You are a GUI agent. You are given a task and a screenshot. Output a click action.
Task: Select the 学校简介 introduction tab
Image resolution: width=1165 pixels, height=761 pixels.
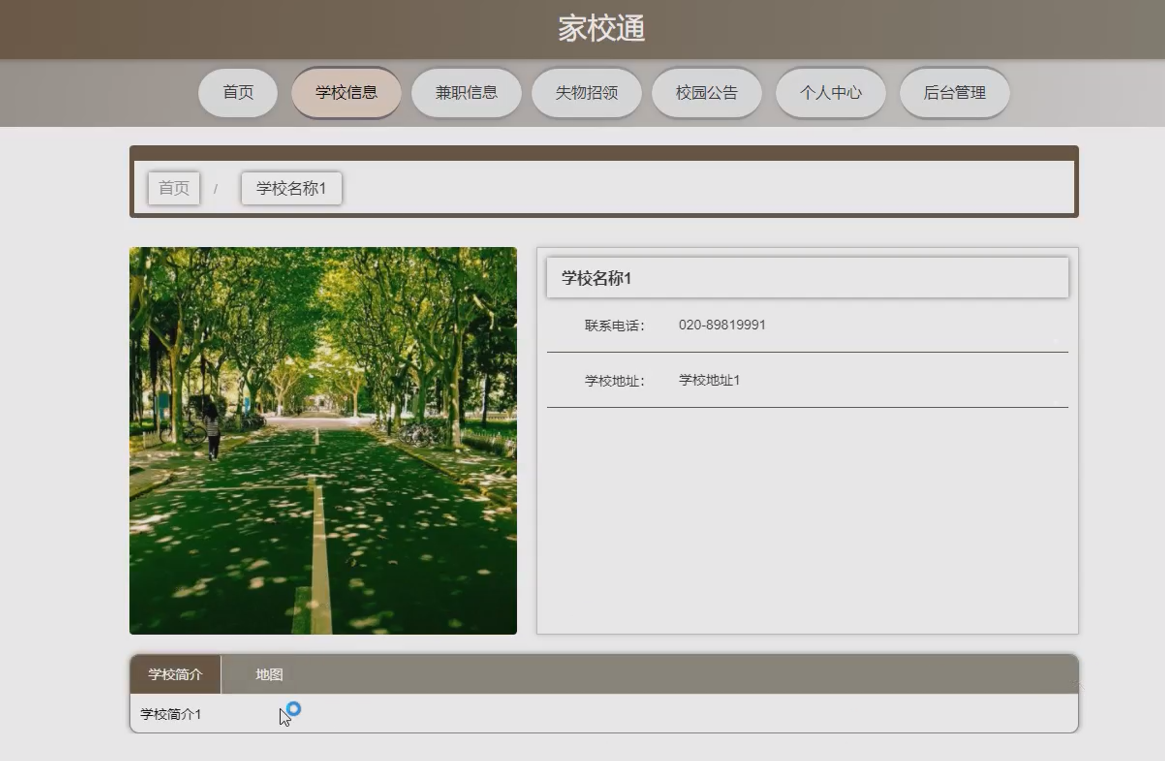click(174, 674)
